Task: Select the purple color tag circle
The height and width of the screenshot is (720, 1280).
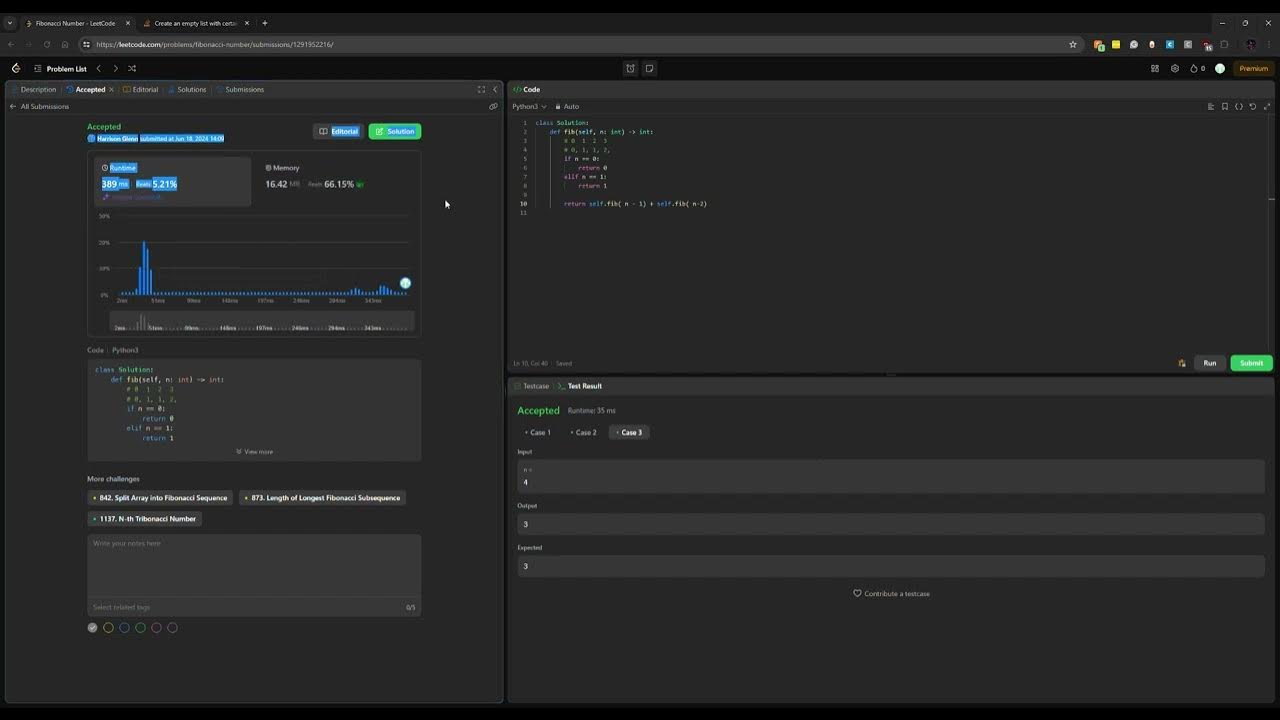Action: tap(172, 628)
